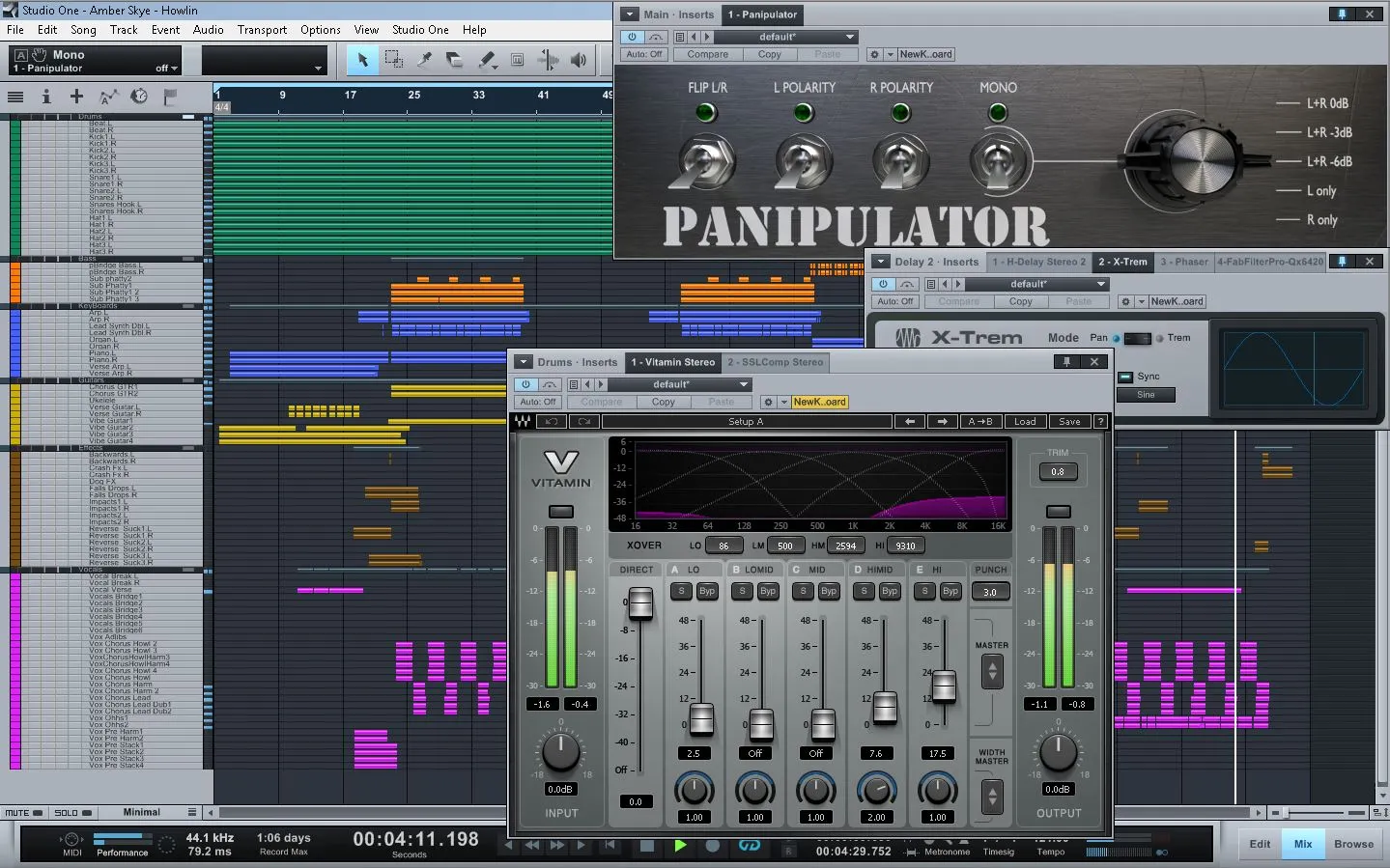Open the Panipulator default preset dropdown

coord(786,37)
